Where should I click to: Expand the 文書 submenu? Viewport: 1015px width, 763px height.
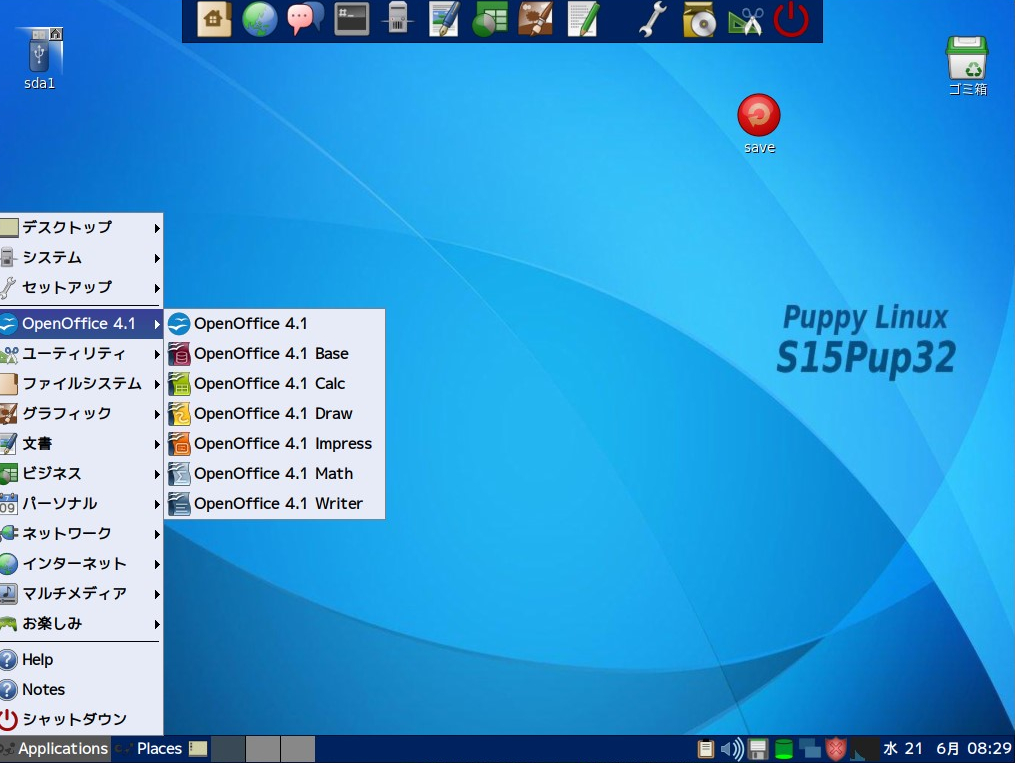tap(81, 443)
